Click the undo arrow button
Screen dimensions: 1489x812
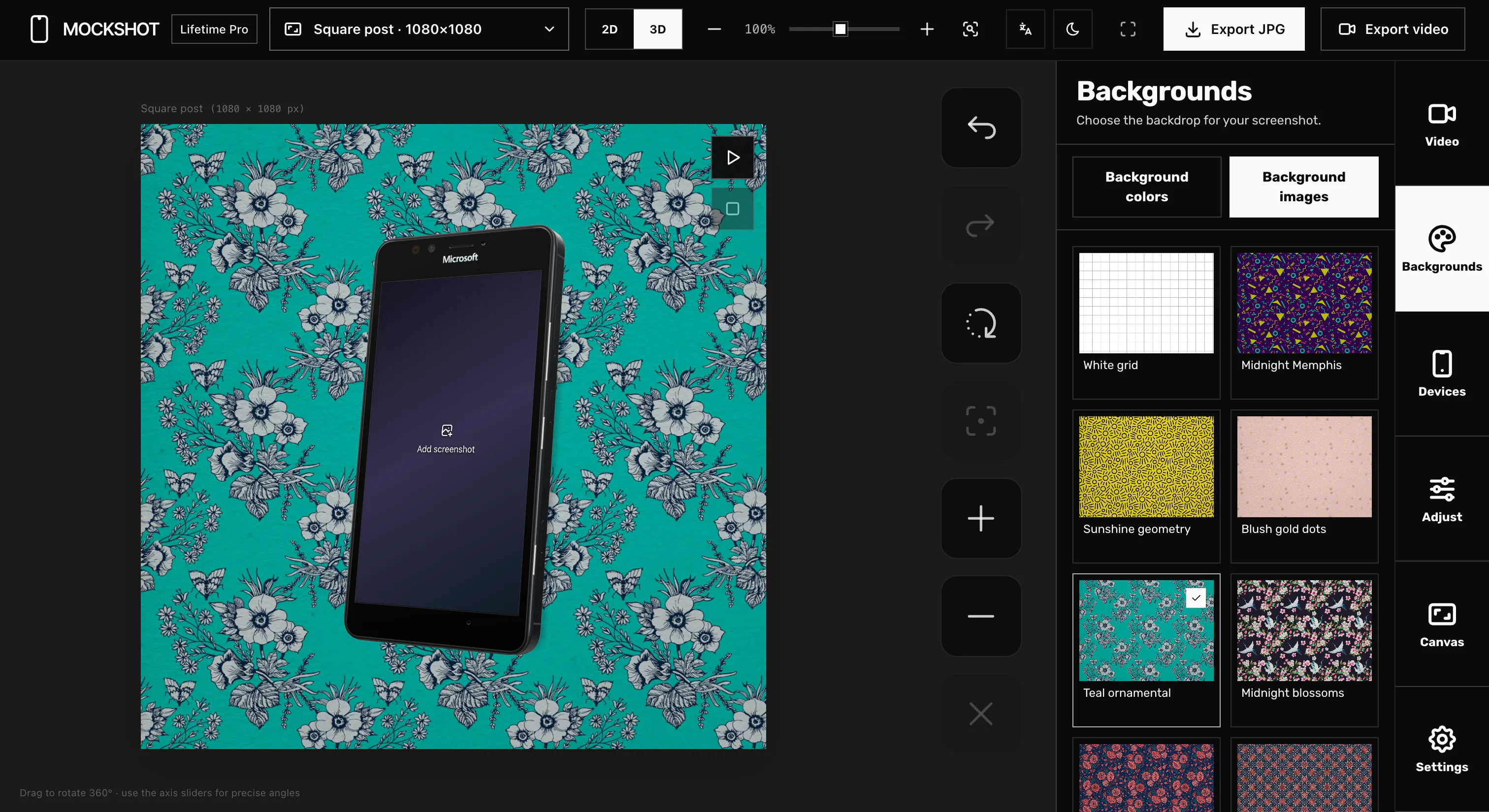coord(981,127)
